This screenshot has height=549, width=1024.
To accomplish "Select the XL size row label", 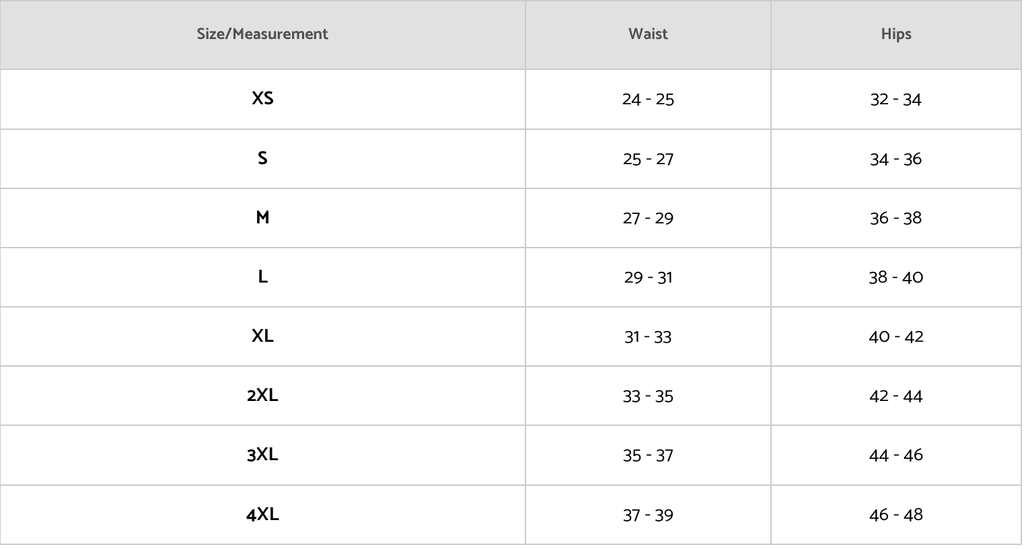I will 262,336.
